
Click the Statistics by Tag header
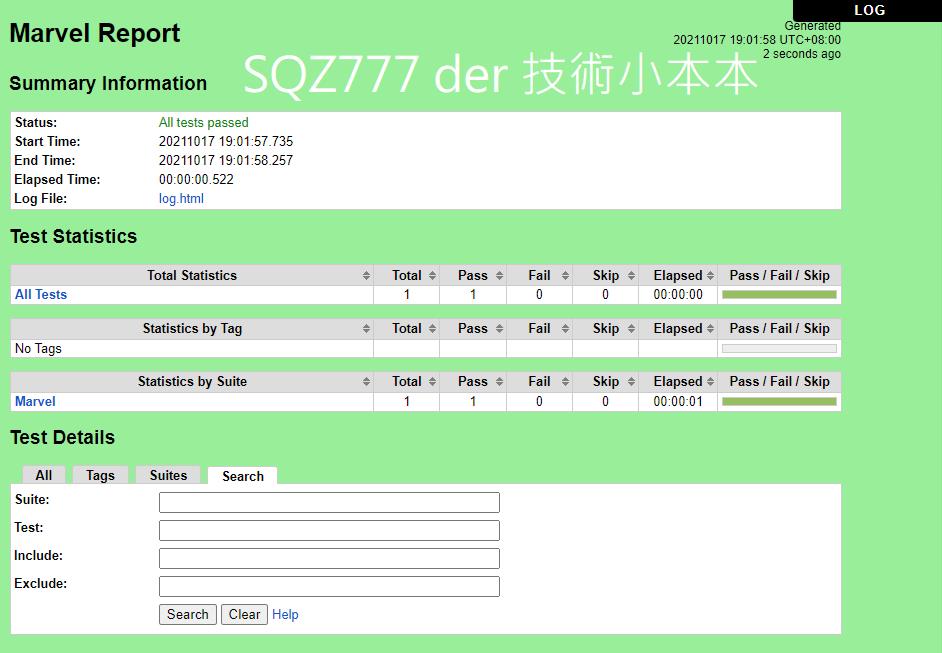pyautogui.click(x=192, y=329)
